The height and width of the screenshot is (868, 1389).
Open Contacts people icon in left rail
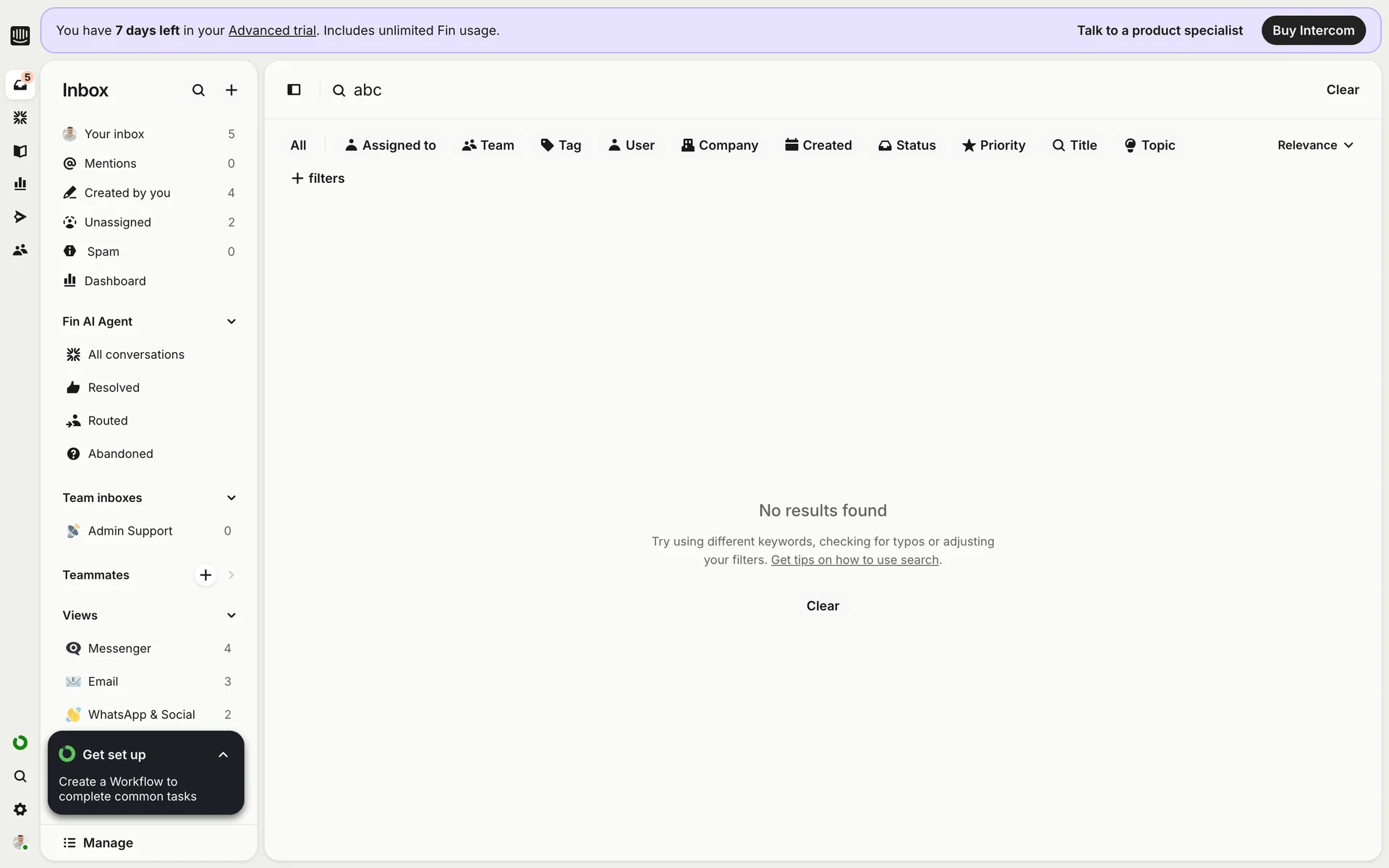tap(20, 250)
